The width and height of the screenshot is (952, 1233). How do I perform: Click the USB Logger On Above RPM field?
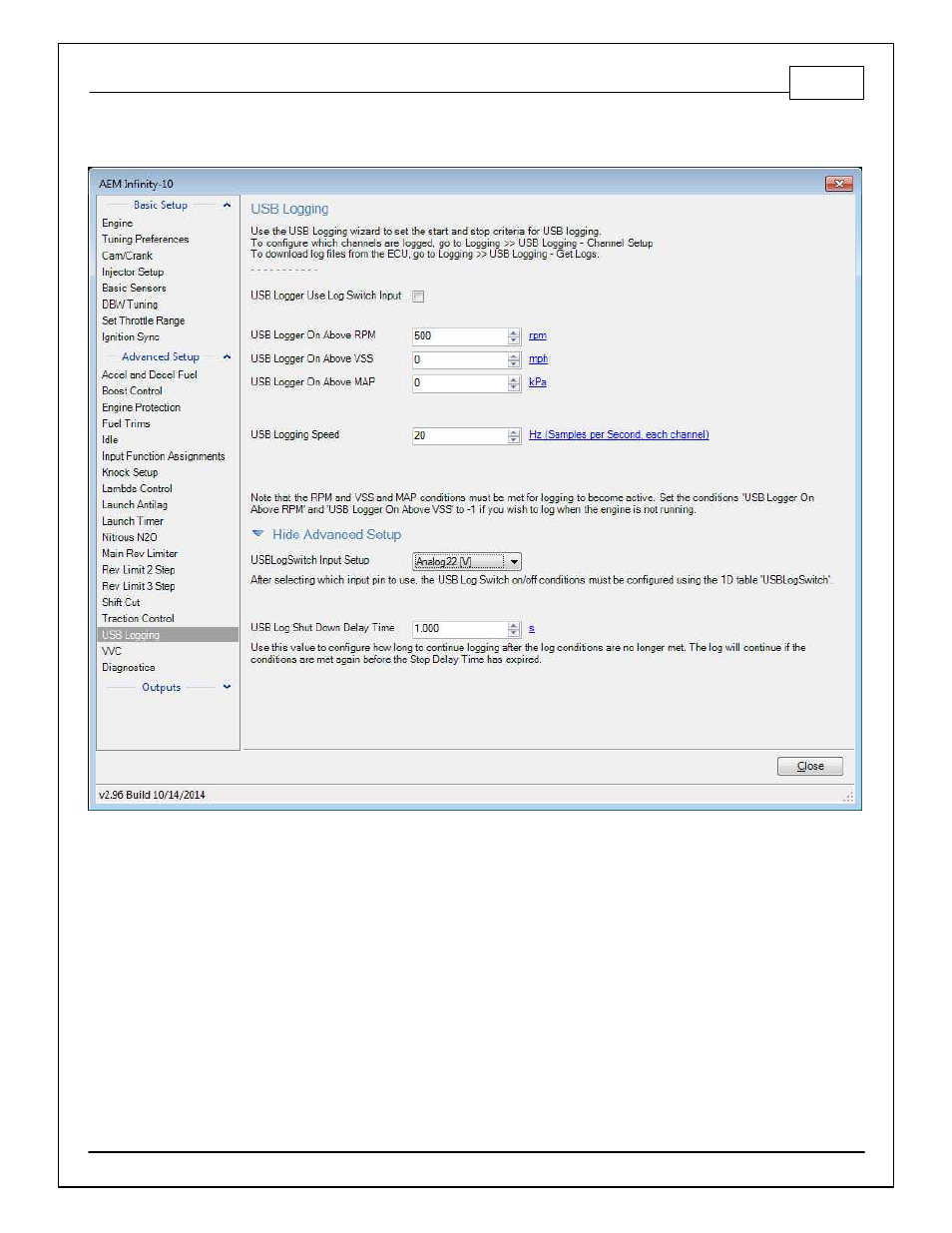(x=460, y=336)
